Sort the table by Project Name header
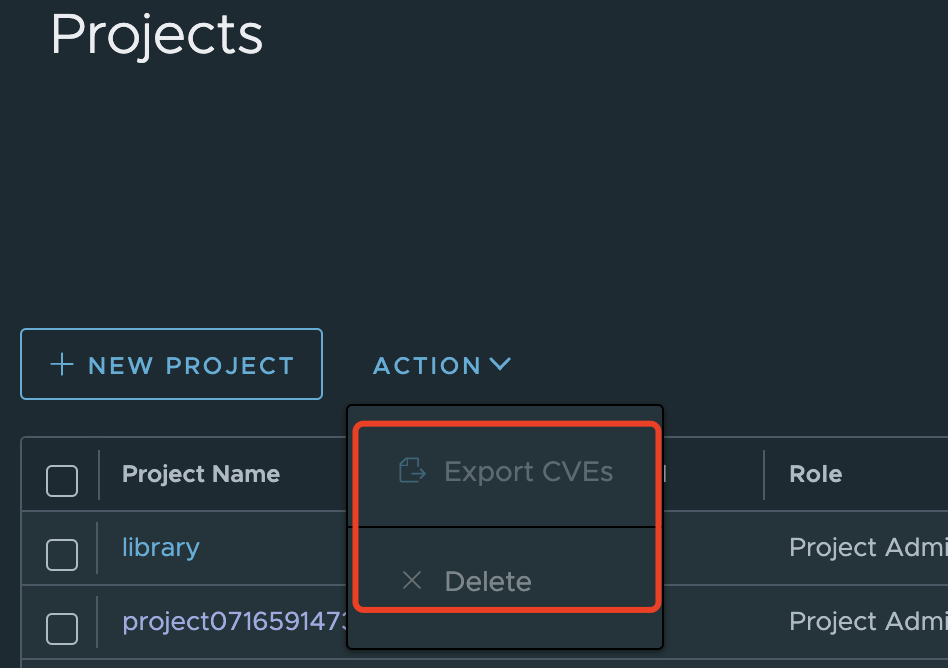 click(x=200, y=473)
